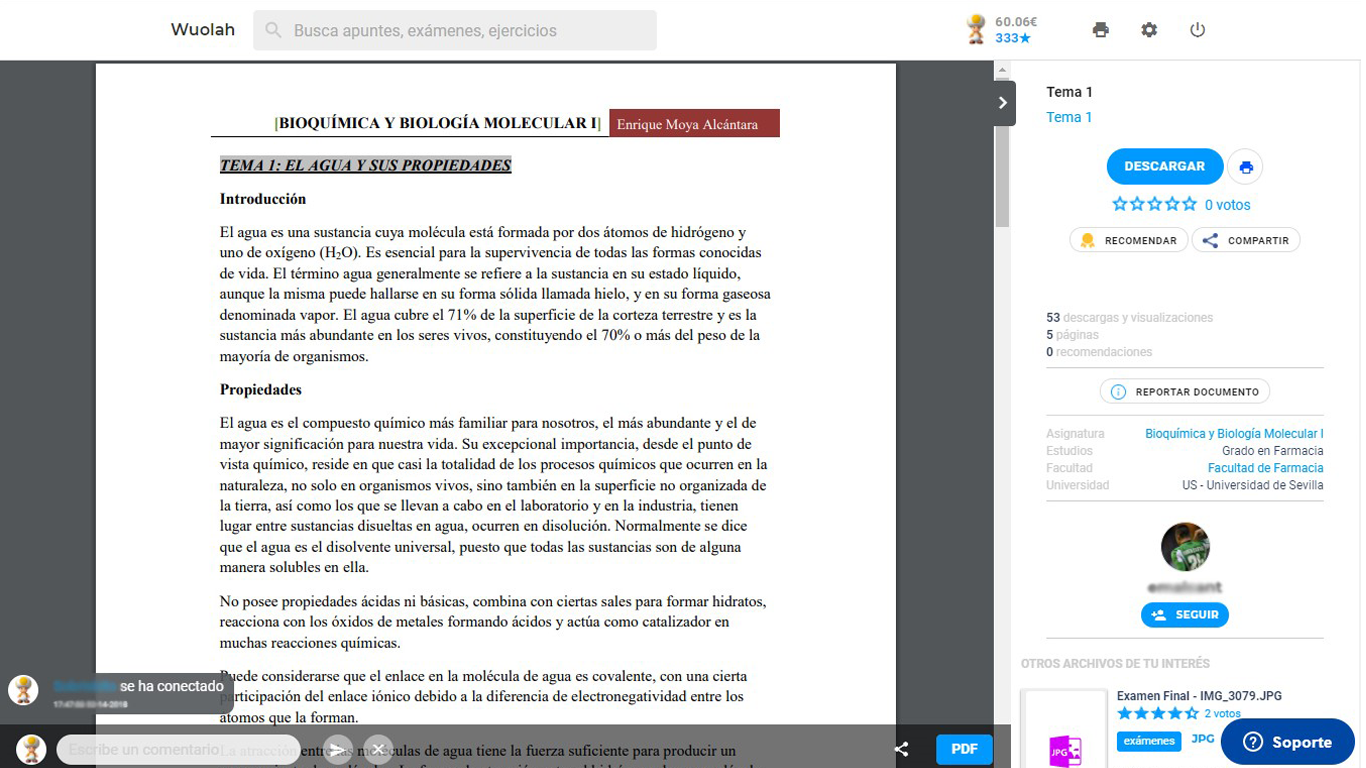Click the comment input field
The height and width of the screenshot is (768, 1366).
(x=178, y=749)
